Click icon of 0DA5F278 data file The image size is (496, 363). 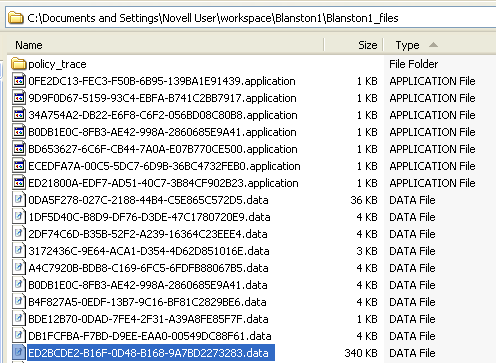(19, 200)
